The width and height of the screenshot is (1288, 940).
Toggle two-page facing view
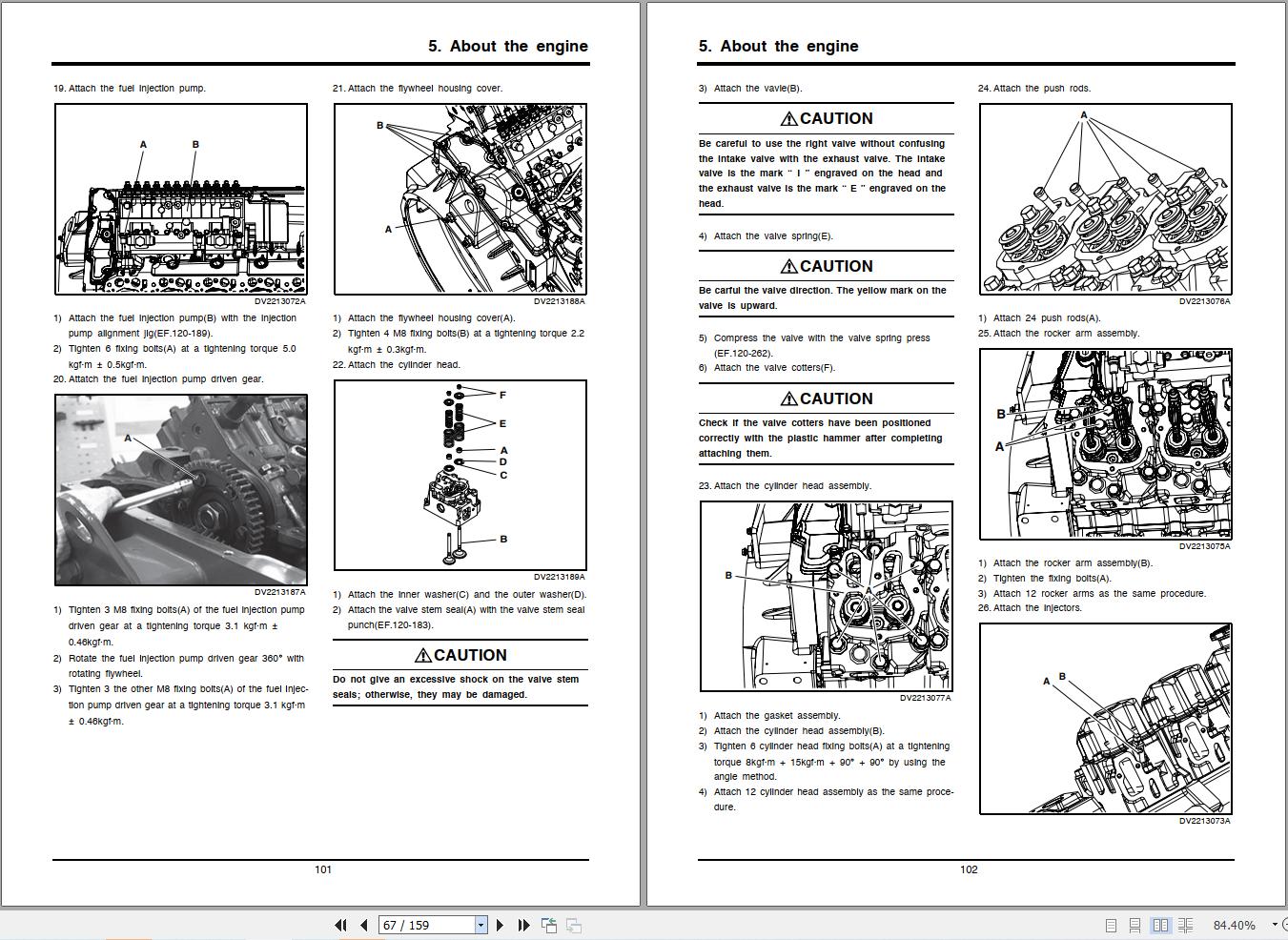(x=1160, y=925)
